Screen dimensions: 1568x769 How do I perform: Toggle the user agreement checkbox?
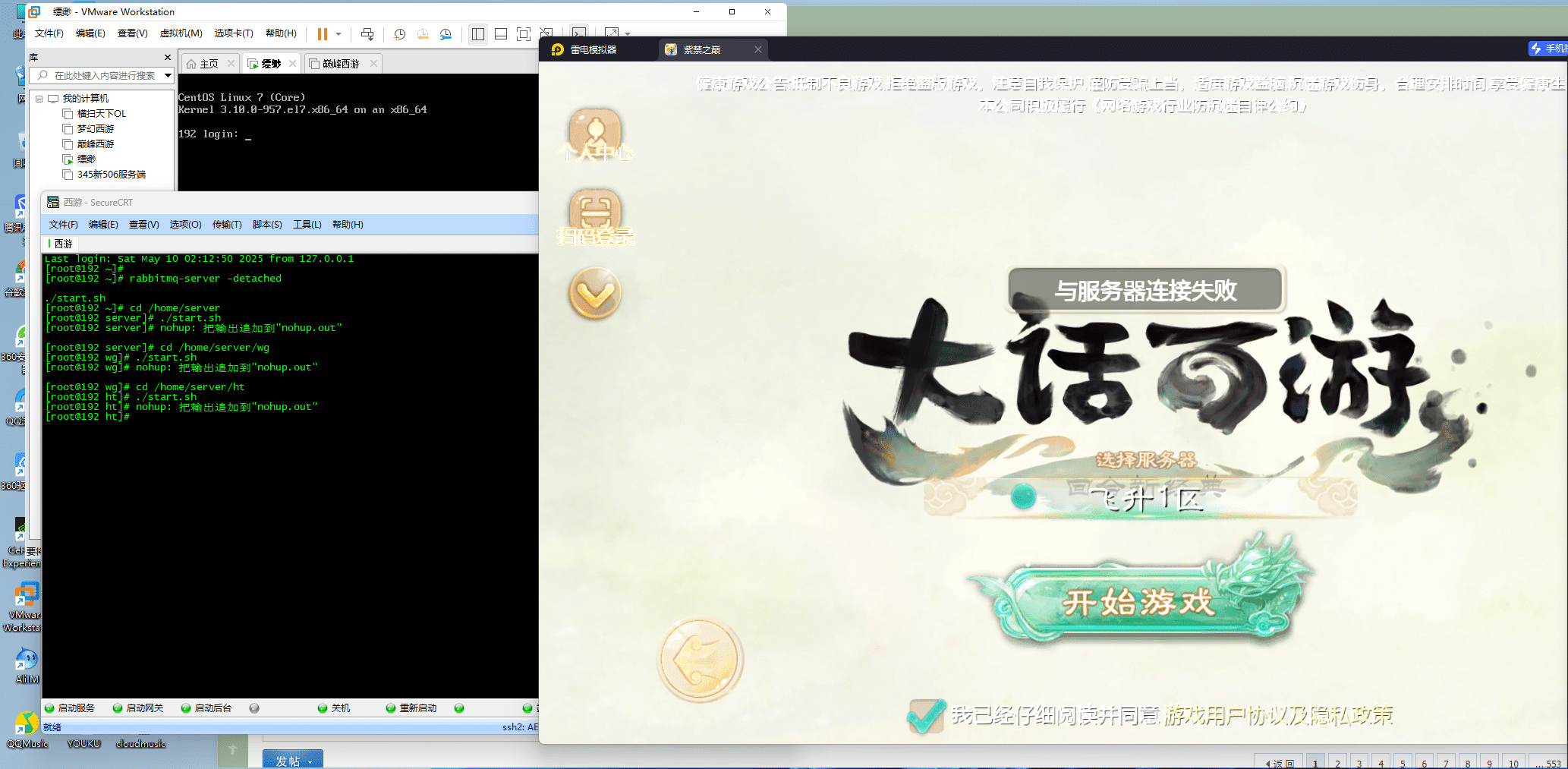pos(925,715)
